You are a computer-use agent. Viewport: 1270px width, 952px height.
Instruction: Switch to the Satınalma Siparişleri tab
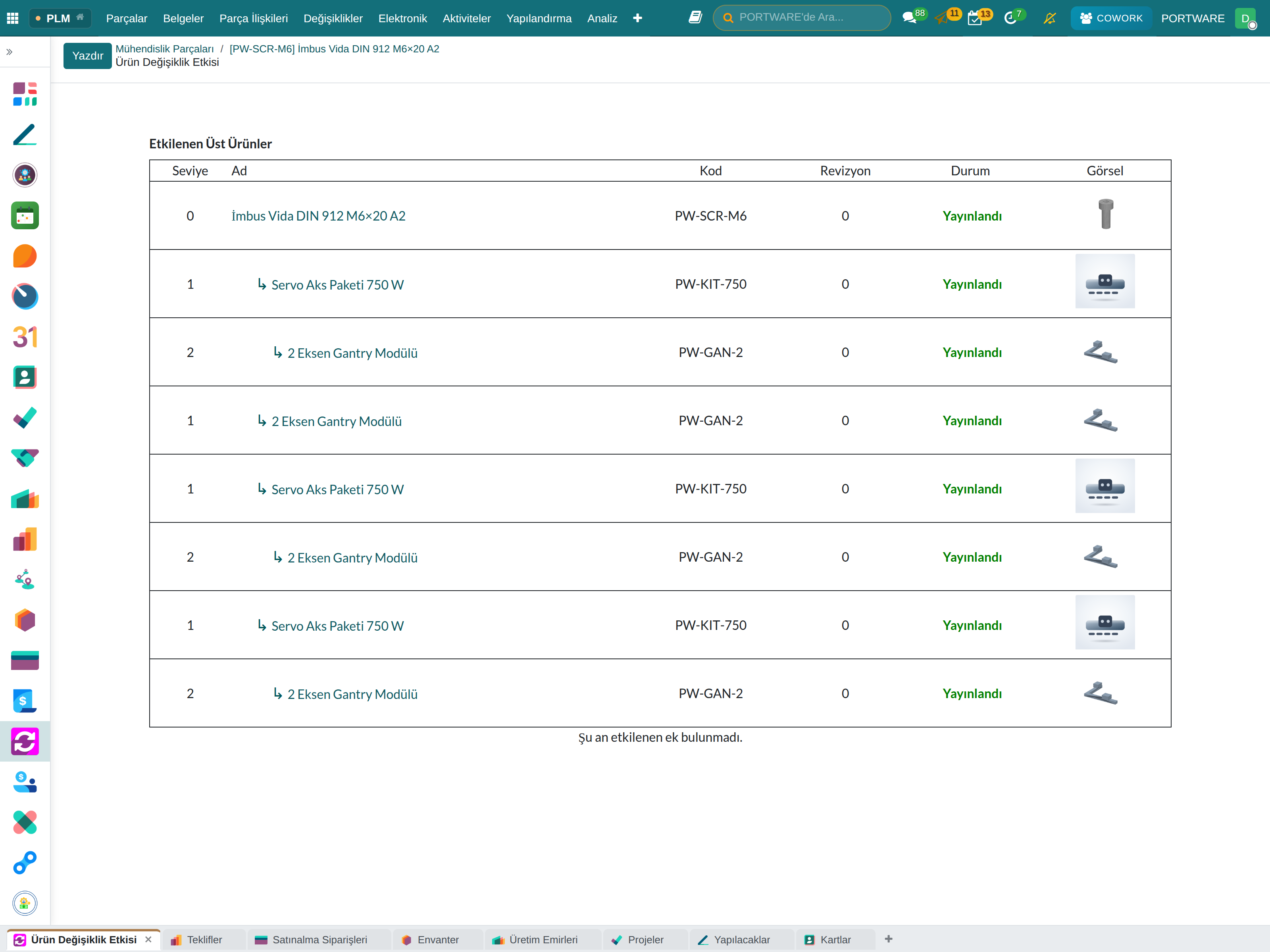319,940
